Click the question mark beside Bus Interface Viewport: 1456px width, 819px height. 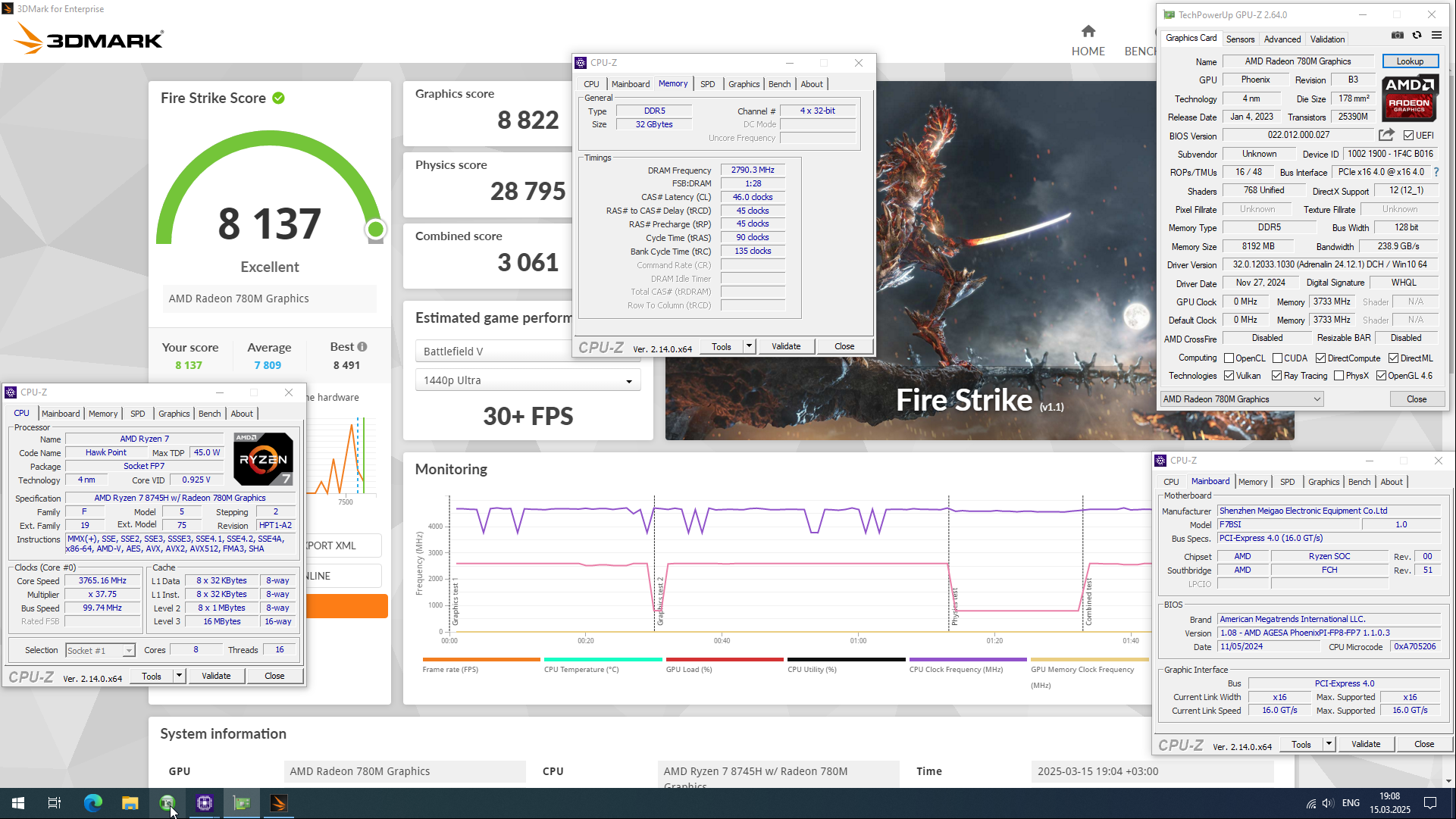1436,172
